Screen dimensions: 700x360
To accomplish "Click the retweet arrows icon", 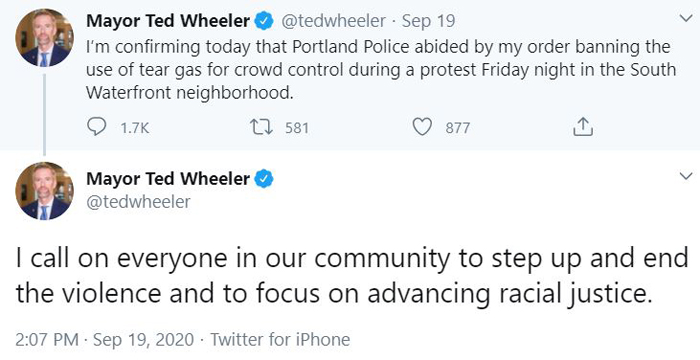I will coord(261,127).
